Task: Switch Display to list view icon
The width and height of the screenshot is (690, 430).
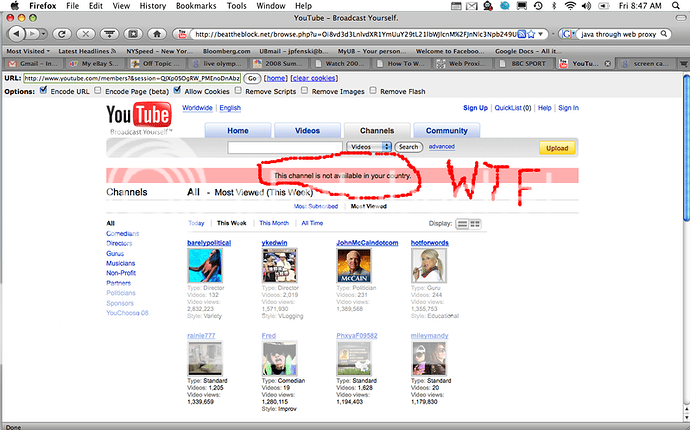Action: pos(462,224)
